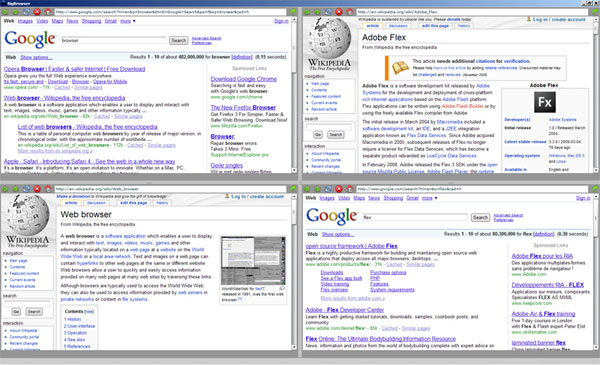Screen dimensions: 600x365
Task: Go back in top-left Google browser pane
Action: [5, 12]
